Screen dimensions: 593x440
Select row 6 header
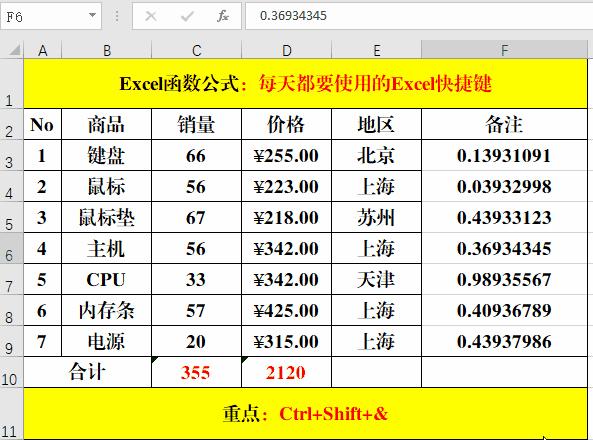pos(11,248)
